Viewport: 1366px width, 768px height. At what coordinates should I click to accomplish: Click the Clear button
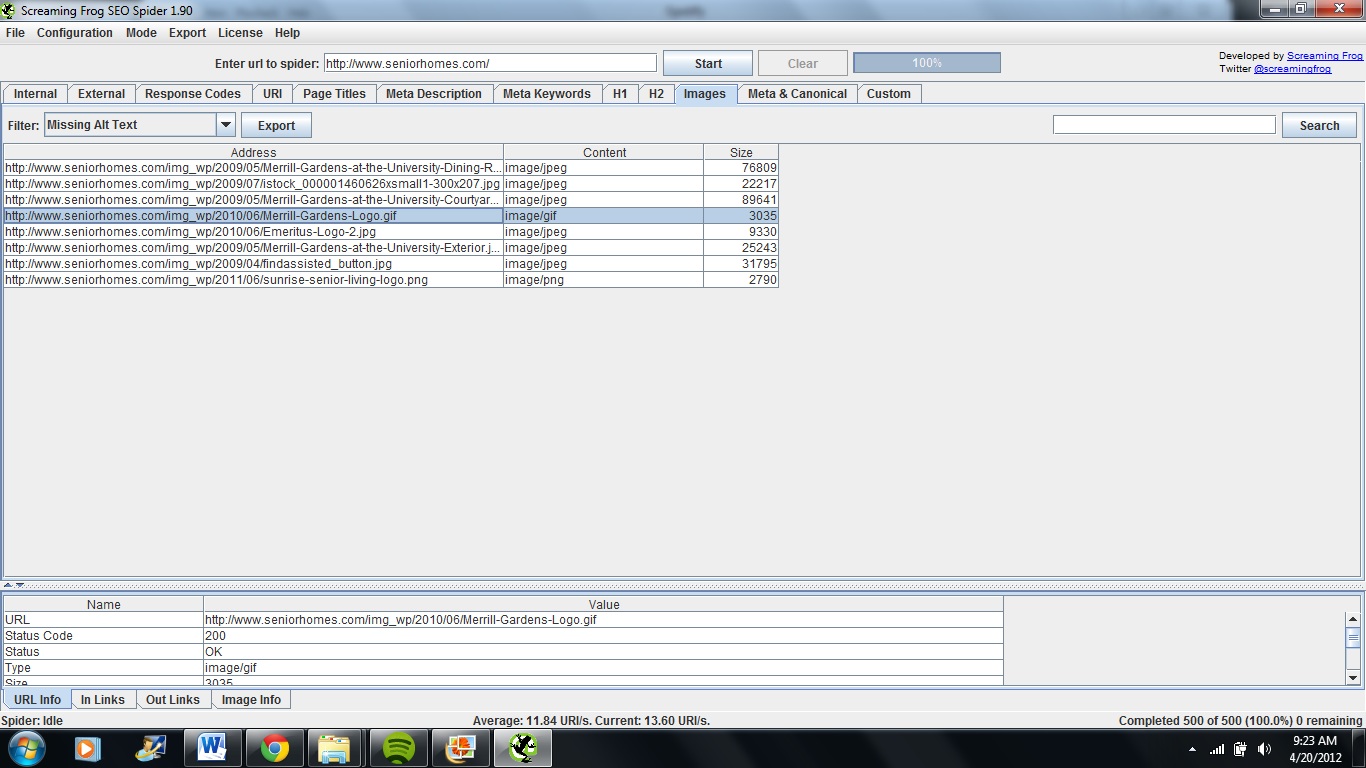pos(803,63)
